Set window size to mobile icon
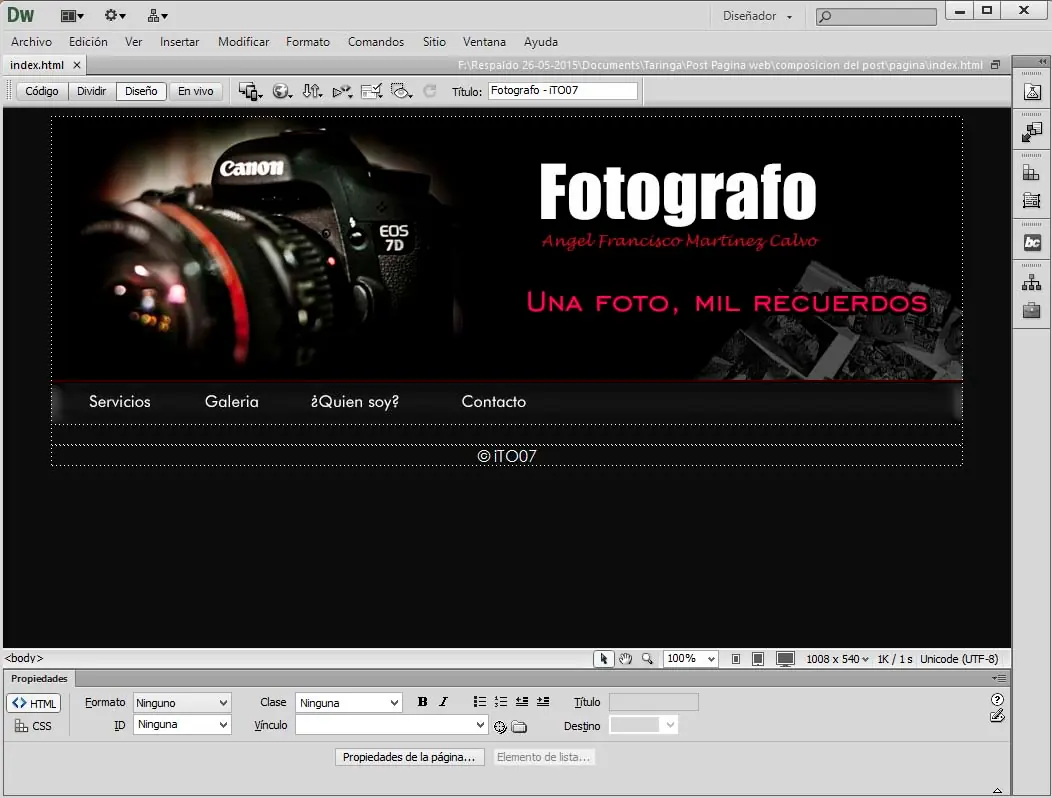Viewport: 1052px width, 798px height. pos(736,659)
